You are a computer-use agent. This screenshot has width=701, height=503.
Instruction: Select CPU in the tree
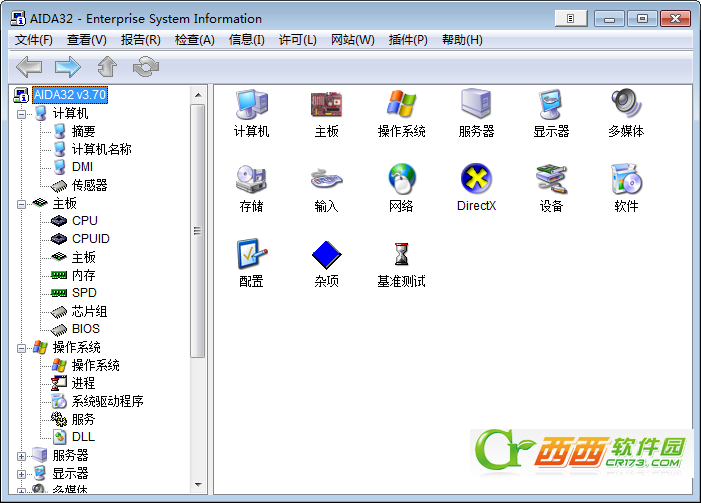pos(84,221)
